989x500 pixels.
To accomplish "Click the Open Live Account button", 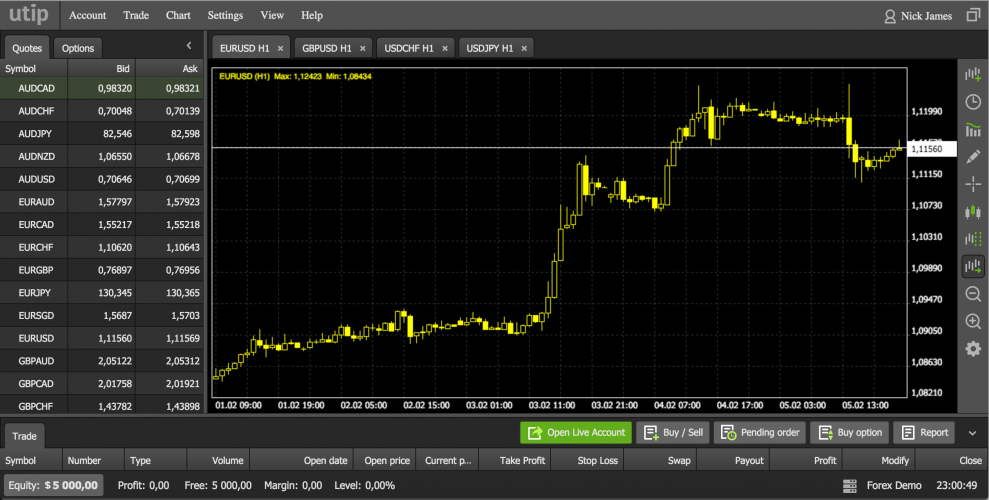I will (575, 433).
